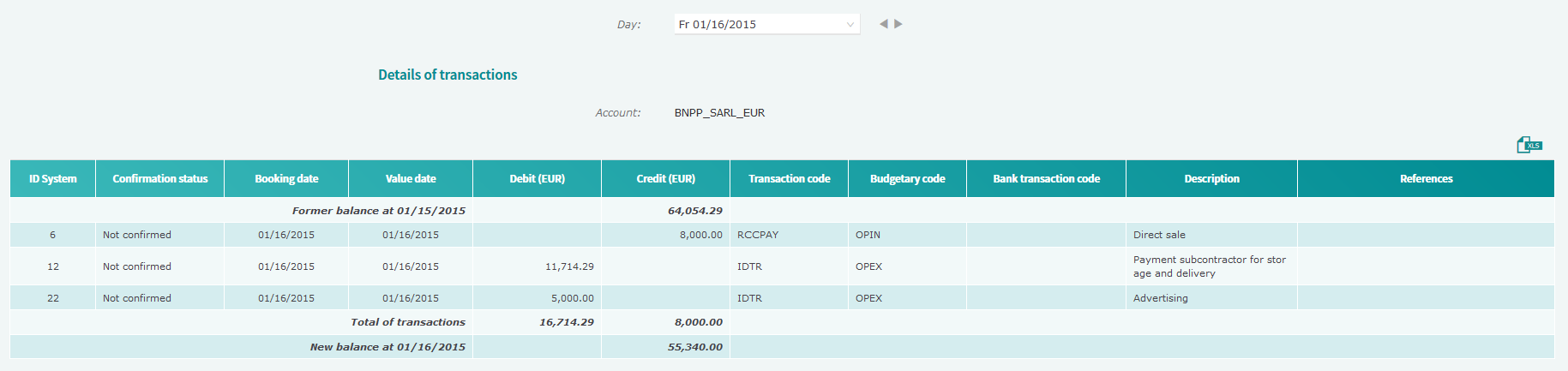
Task: Click the Description column header
Action: tap(1212, 179)
